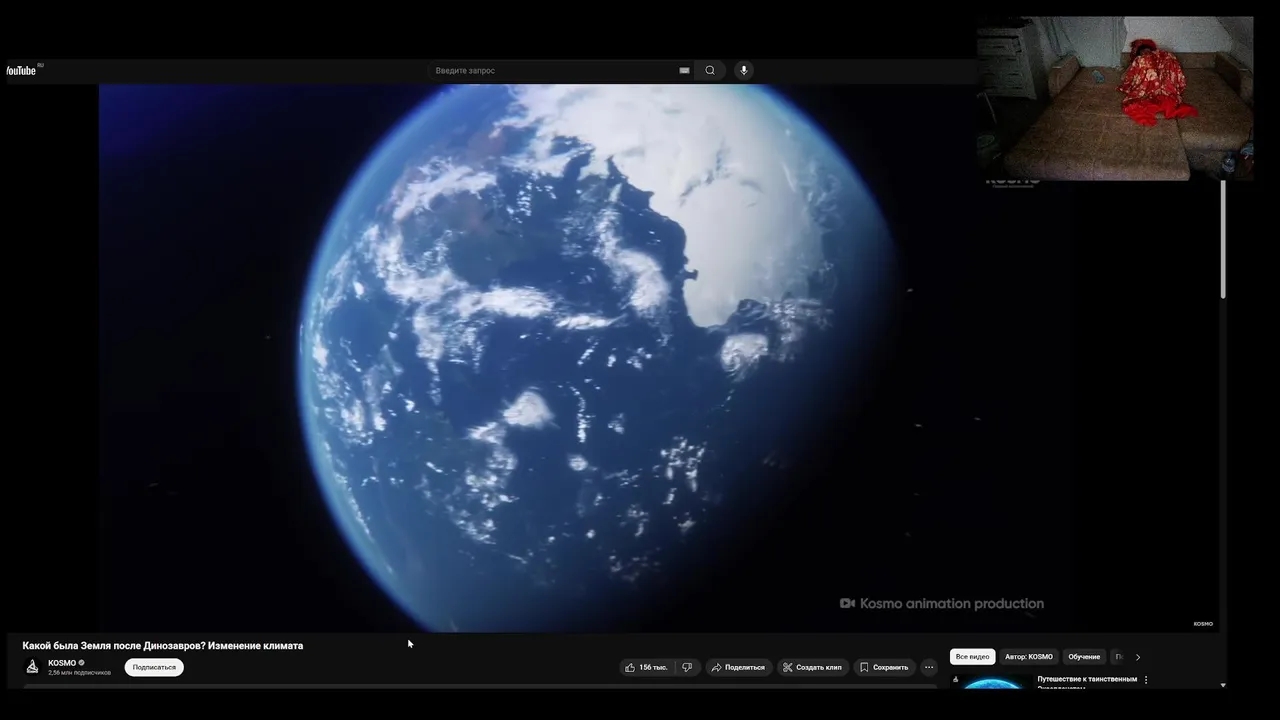Select the 'Автор: KOSMO' filter chip
1280x720 pixels.
[x=1029, y=657]
